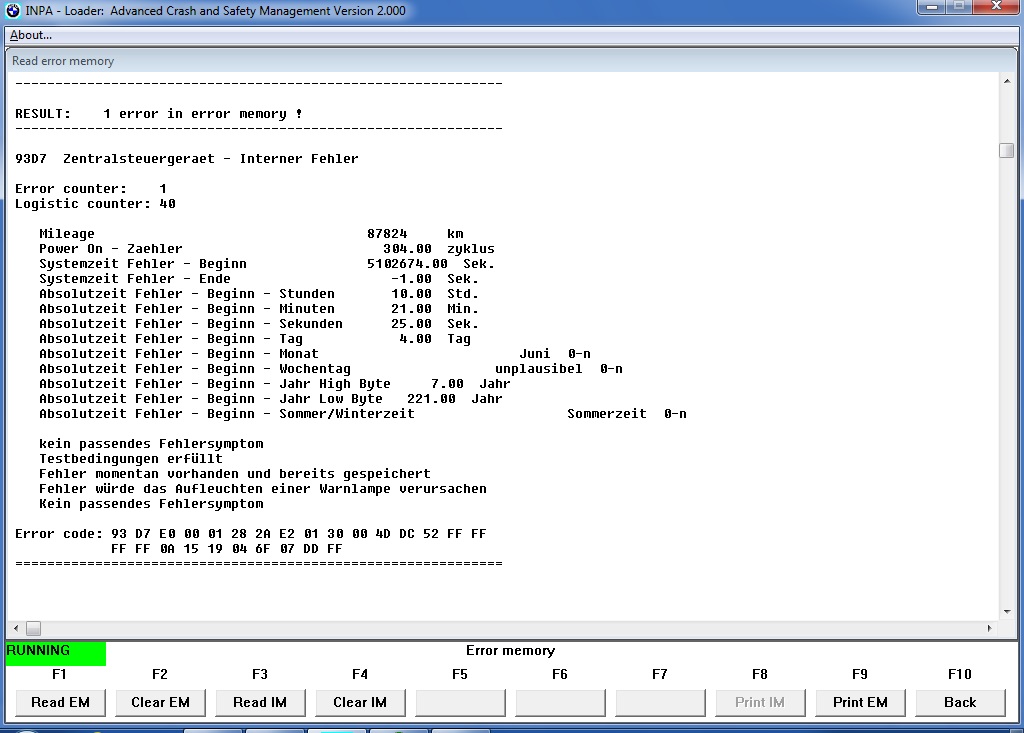The width and height of the screenshot is (1024, 733).
Task: Click the Error memory screen title
Action: 510,650
